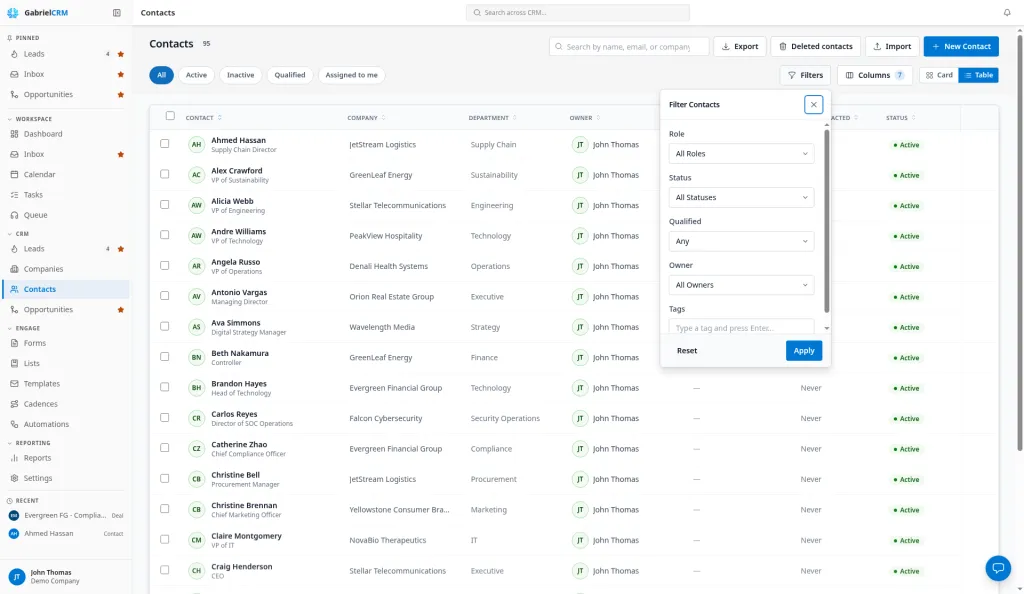The width and height of the screenshot is (1024, 594).
Task: Select the Assigned to me filter tab
Action: click(351, 75)
